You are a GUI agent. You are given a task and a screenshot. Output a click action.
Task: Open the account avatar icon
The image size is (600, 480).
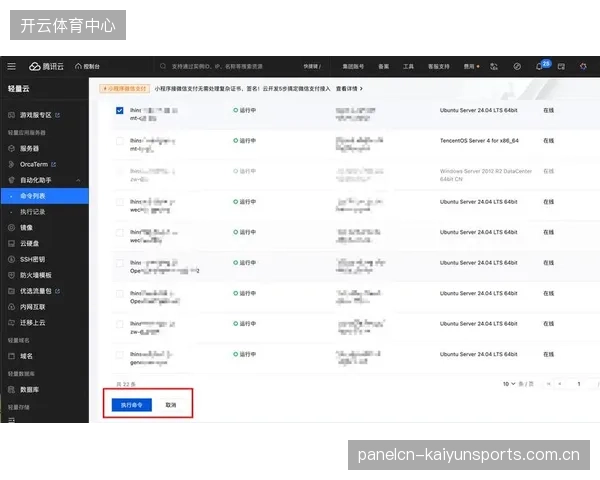point(583,67)
